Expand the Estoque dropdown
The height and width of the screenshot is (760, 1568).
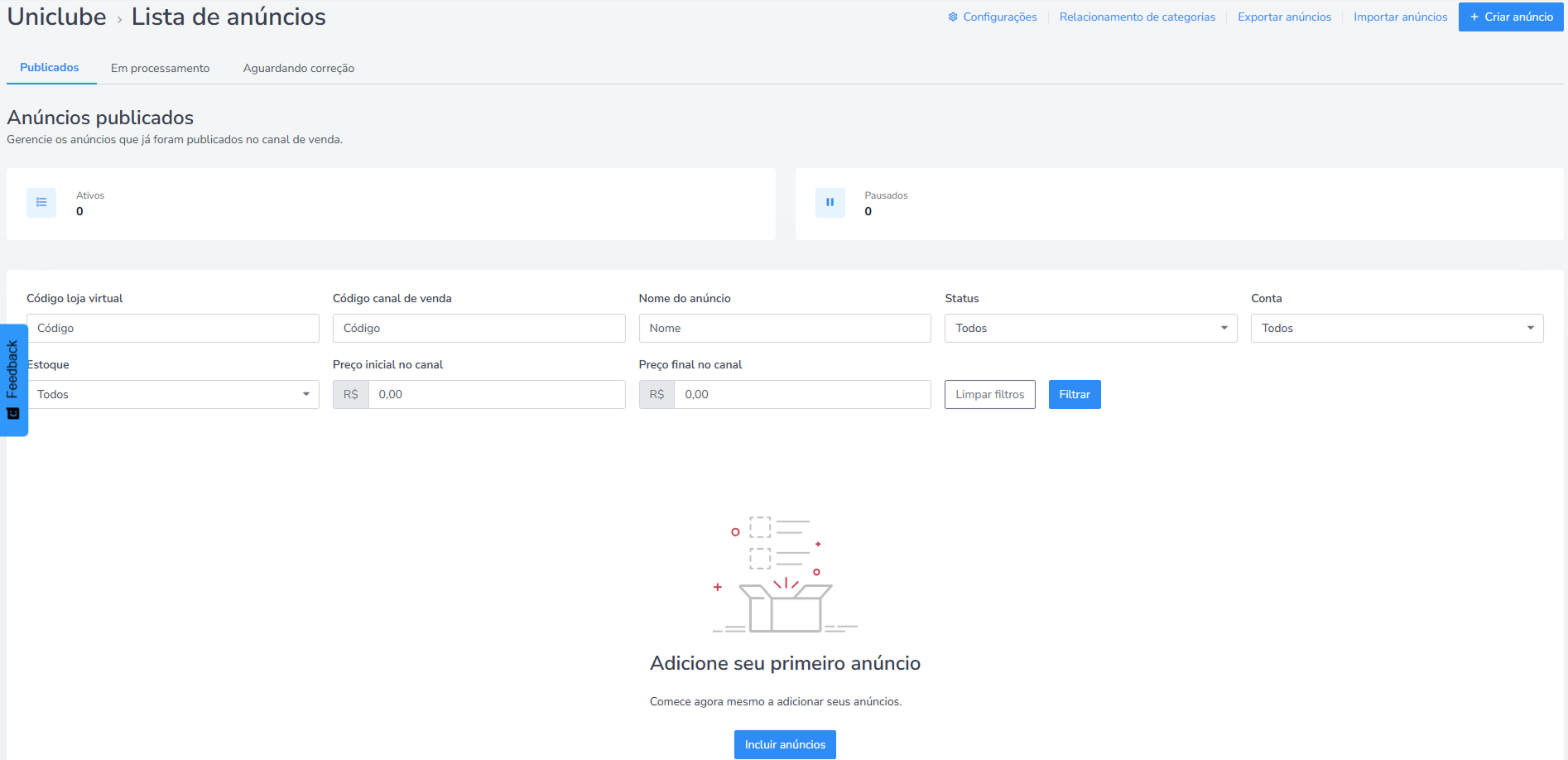[x=173, y=395]
